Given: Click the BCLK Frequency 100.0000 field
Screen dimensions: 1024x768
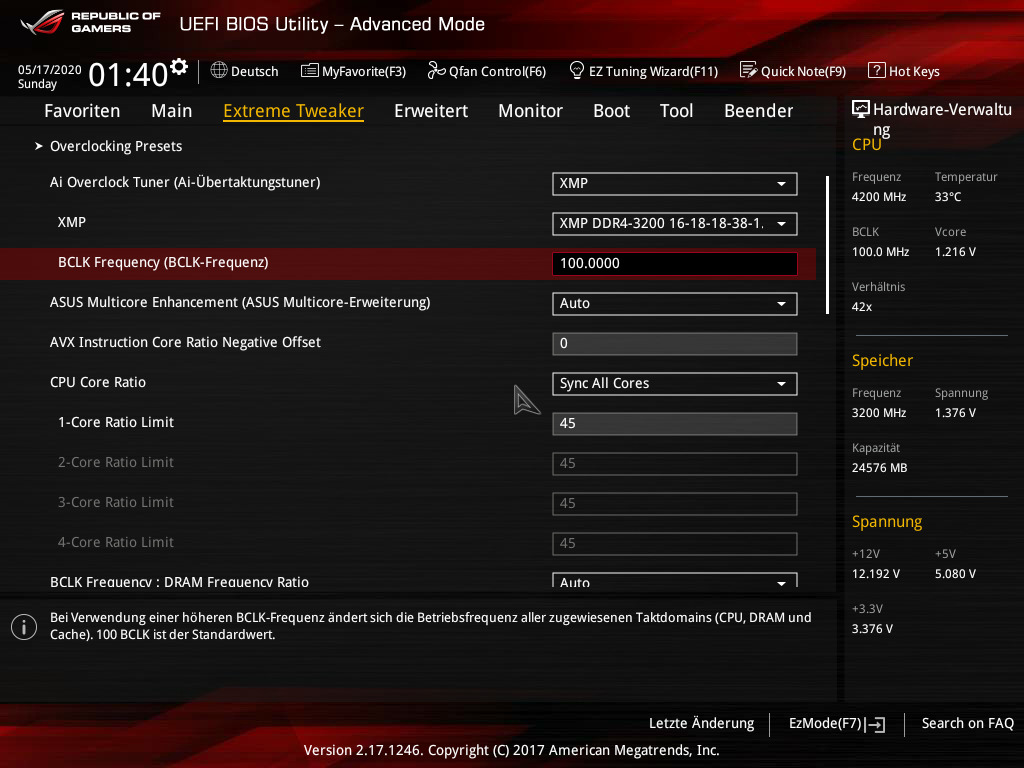Looking at the screenshot, I should [x=675, y=263].
